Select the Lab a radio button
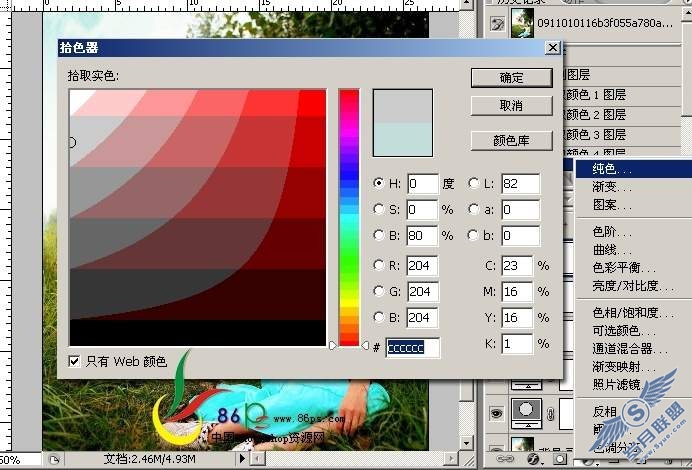The image size is (692, 470). pyautogui.click(x=474, y=209)
